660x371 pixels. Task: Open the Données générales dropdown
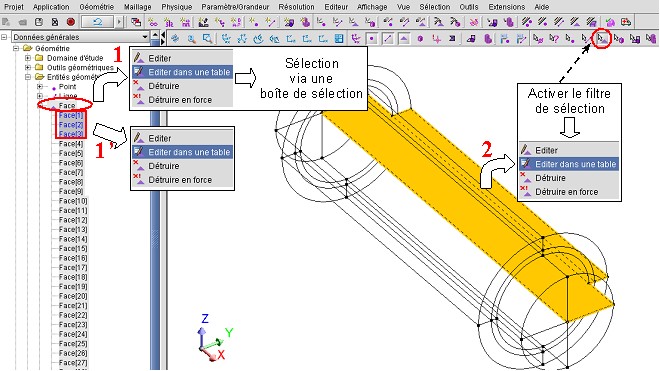[x=80, y=37]
